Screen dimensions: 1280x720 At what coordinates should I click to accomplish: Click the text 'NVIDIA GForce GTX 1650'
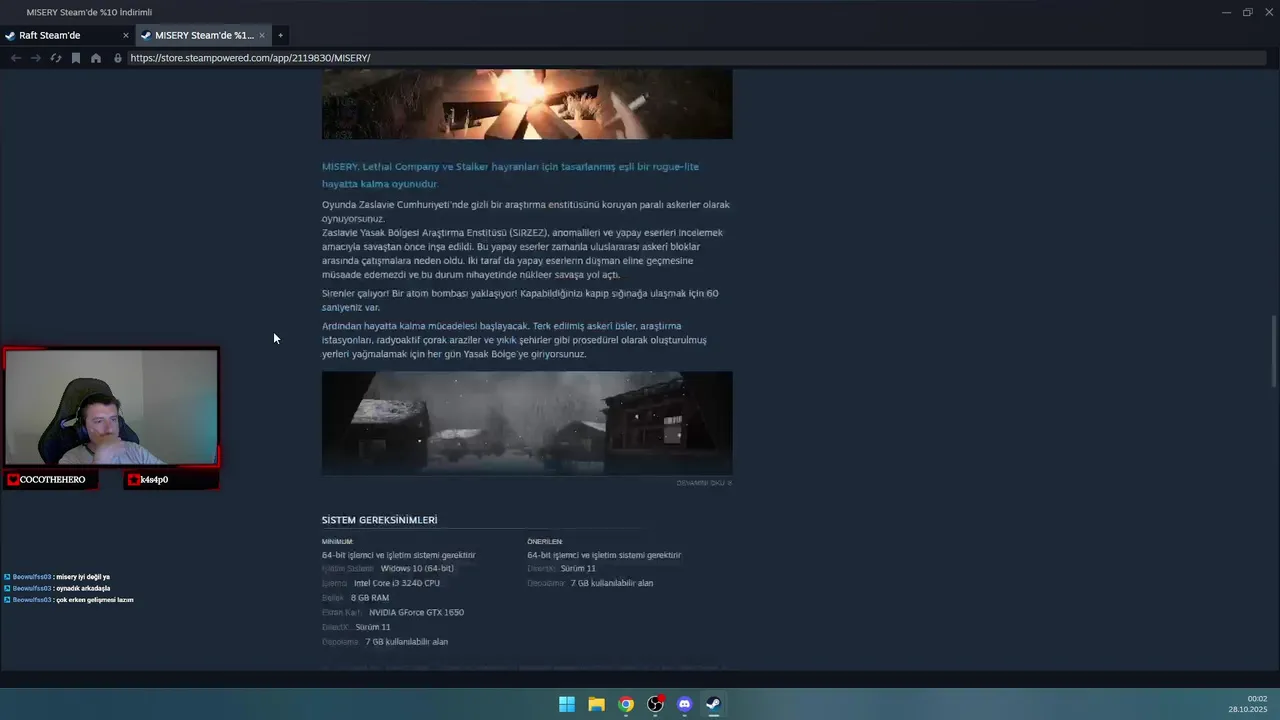[416, 612]
